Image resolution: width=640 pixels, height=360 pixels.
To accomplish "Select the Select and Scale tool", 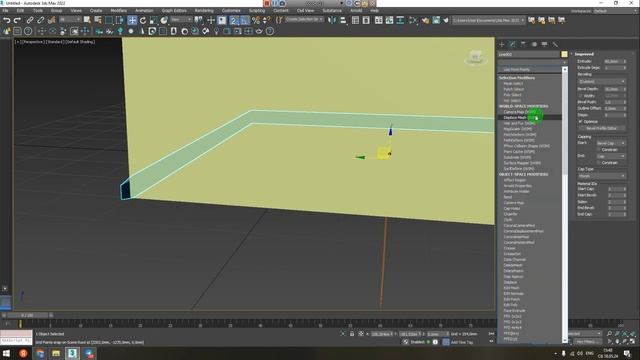I will (x=153, y=20).
